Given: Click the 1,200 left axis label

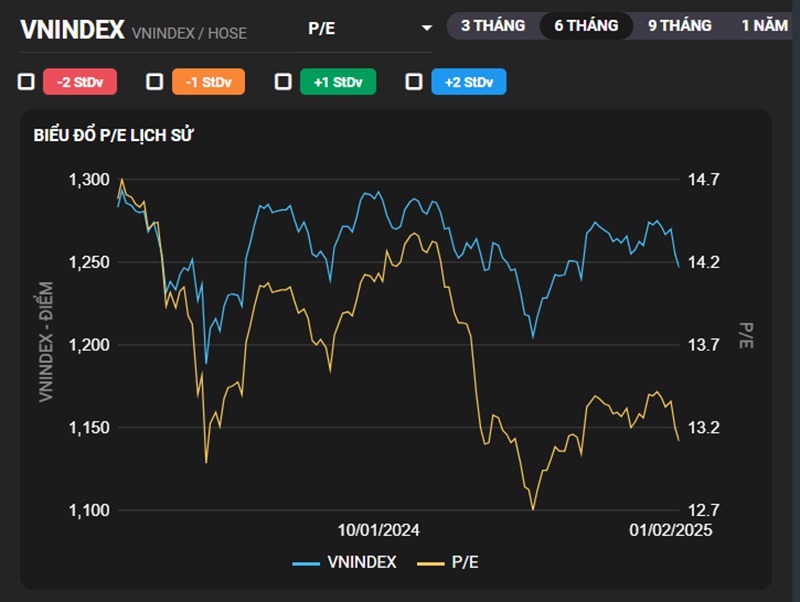Looking at the screenshot, I should pyautogui.click(x=89, y=345).
